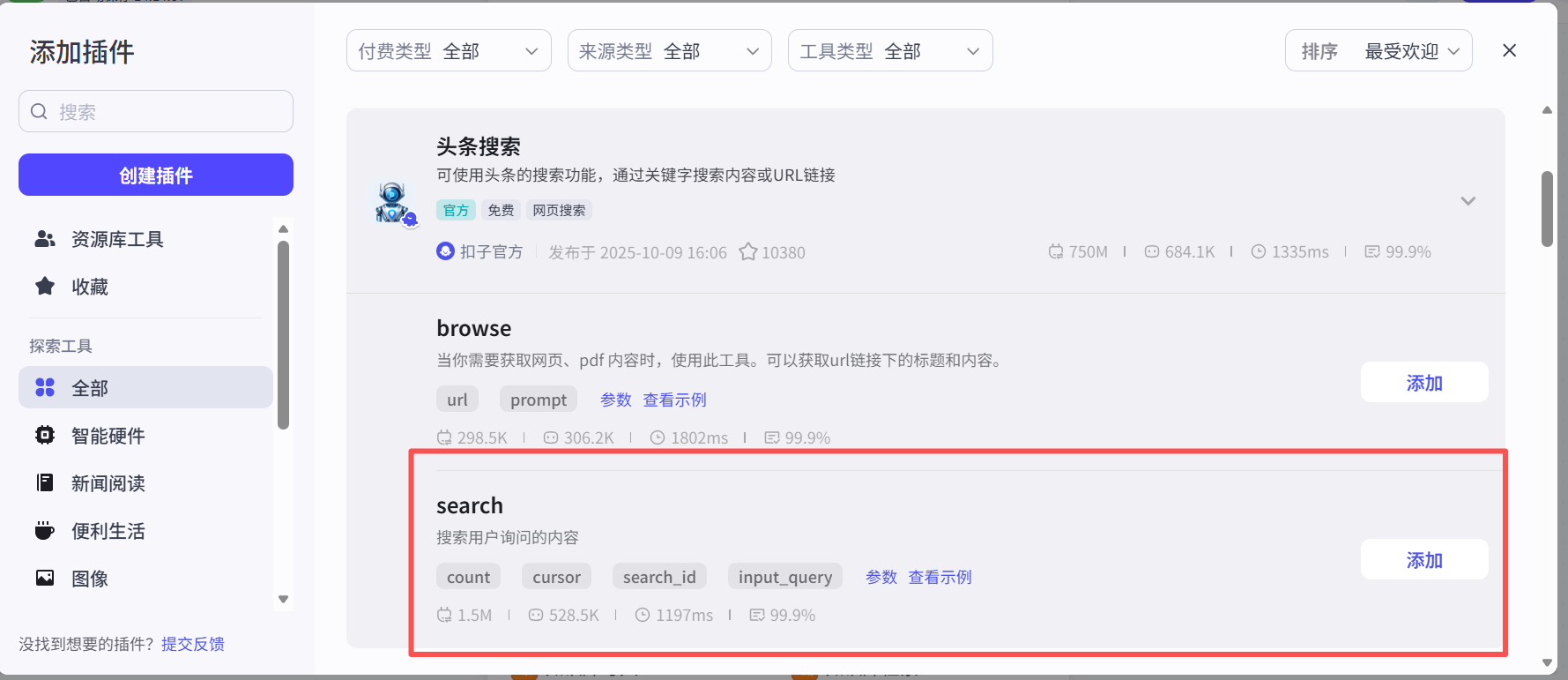Open 查看示例 link for search tool
This screenshot has width=1568, height=680.
pyautogui.click(x=940, y=577)
